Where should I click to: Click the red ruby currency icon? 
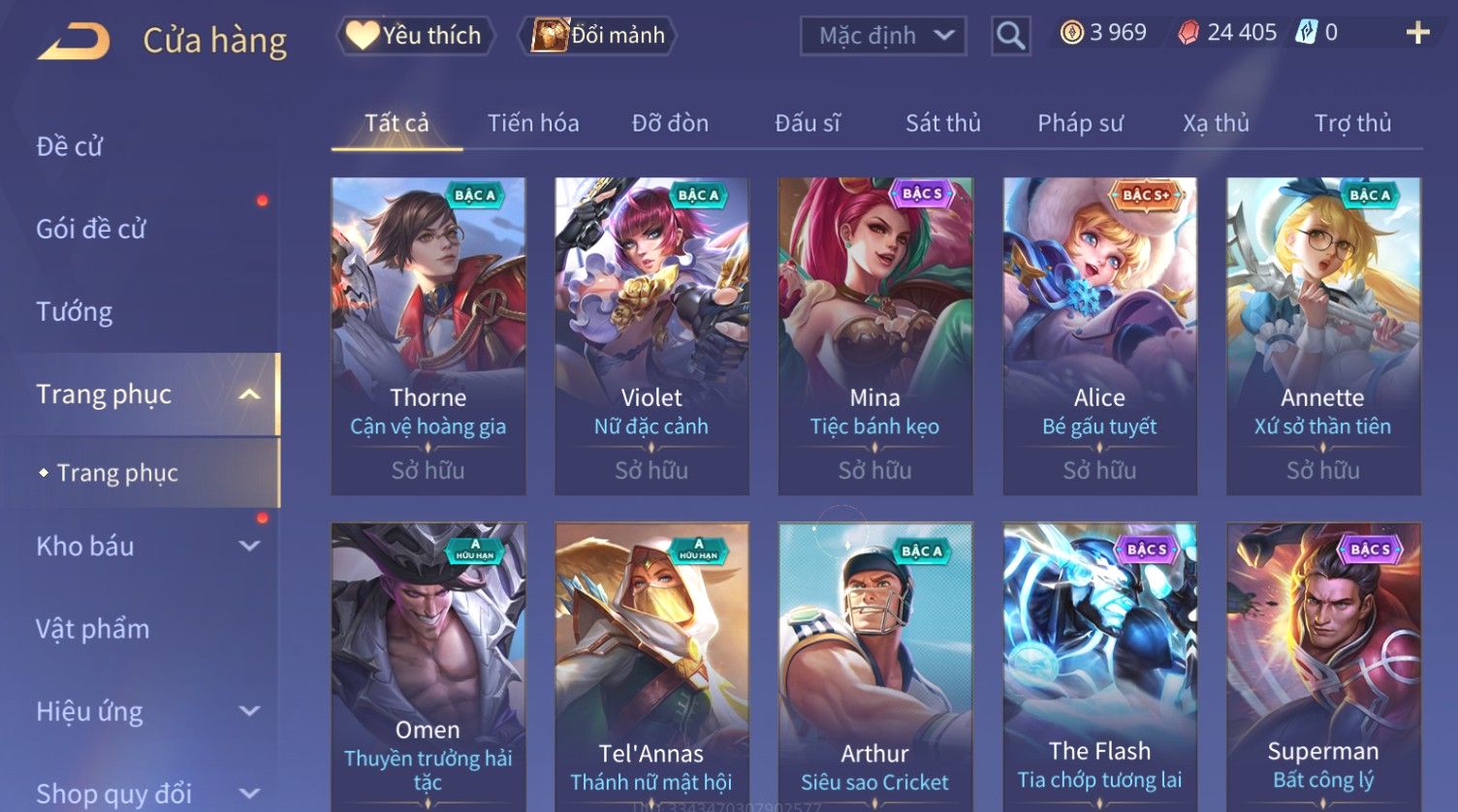click(x=1188, y=33)
